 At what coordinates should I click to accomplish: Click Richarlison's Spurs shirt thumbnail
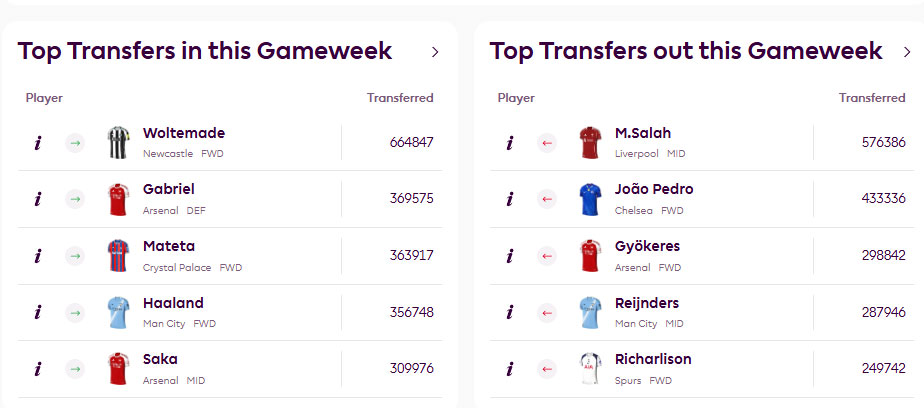tap(591, 369)
